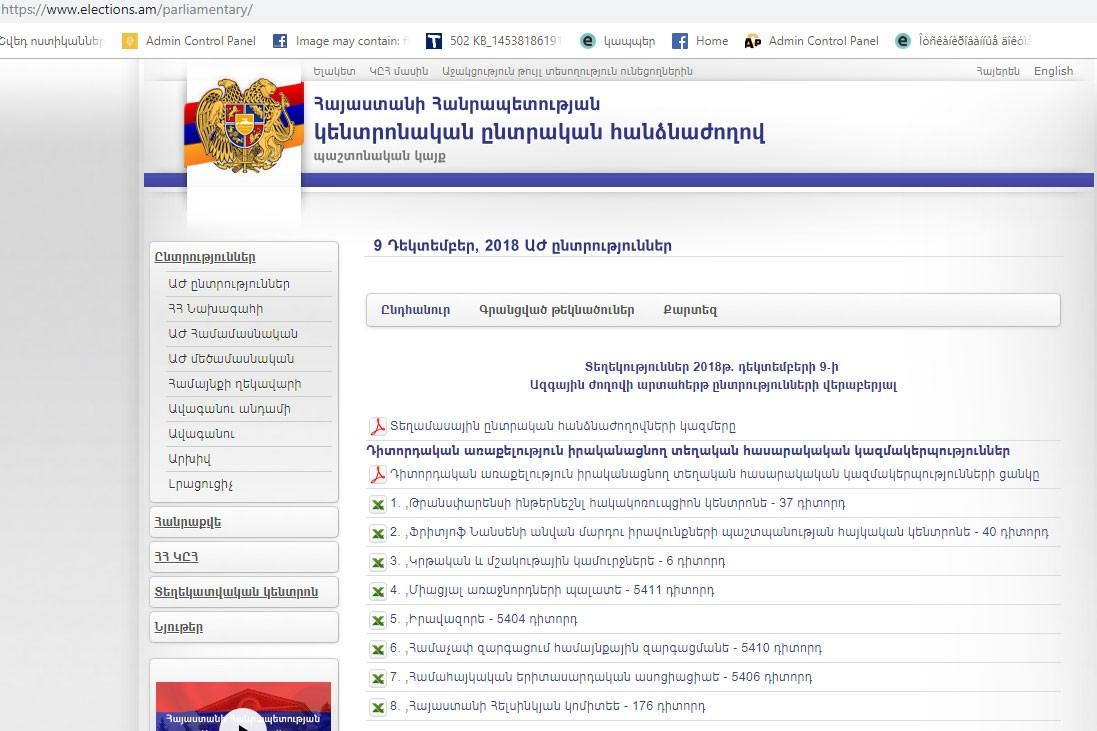This screenshot has height=731, width=1097.
Task: Open the ՀՀ ԿԸՀ sidebar section
Action: [176, 557]
